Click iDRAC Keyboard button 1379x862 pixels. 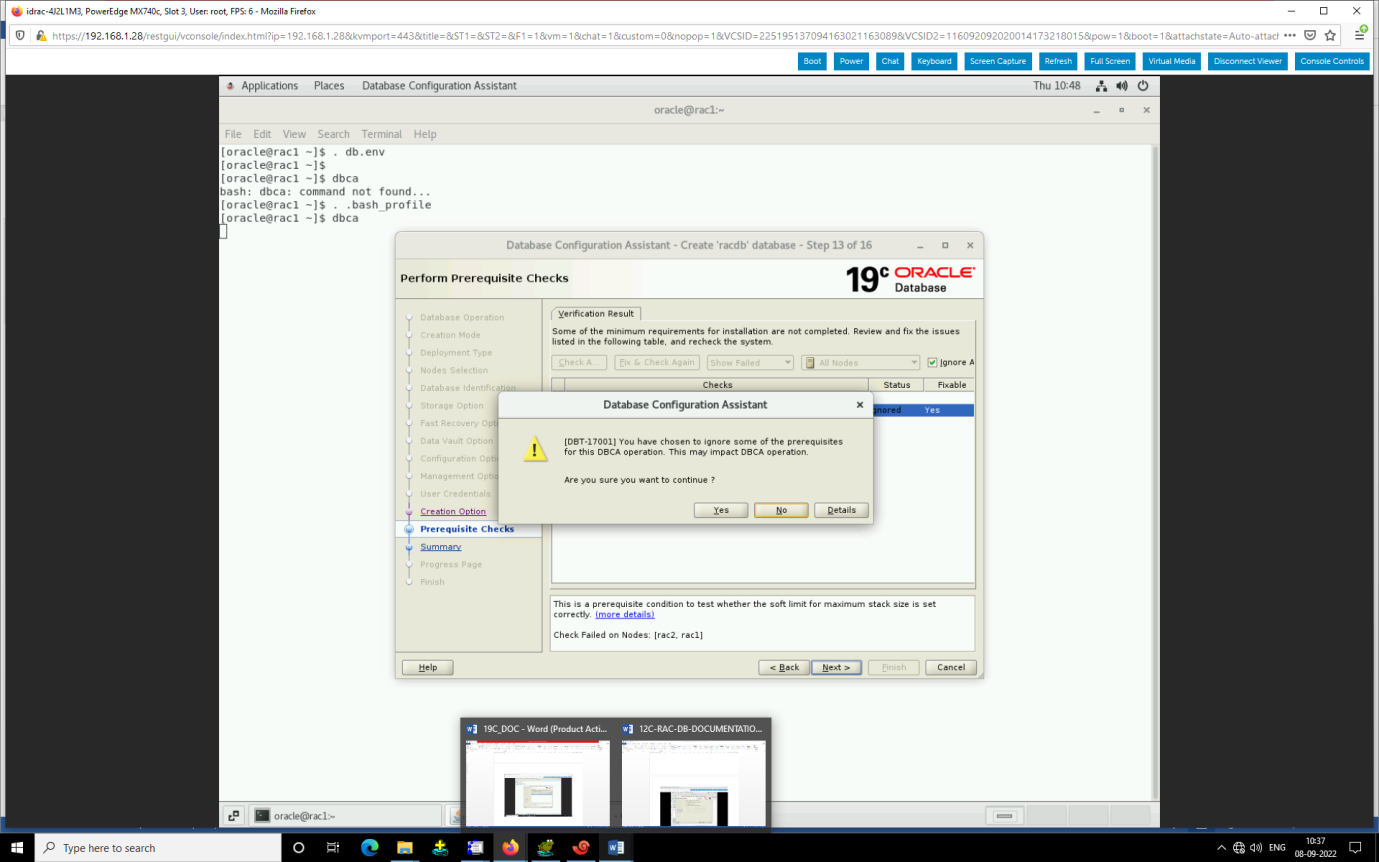tap(934, 61)
